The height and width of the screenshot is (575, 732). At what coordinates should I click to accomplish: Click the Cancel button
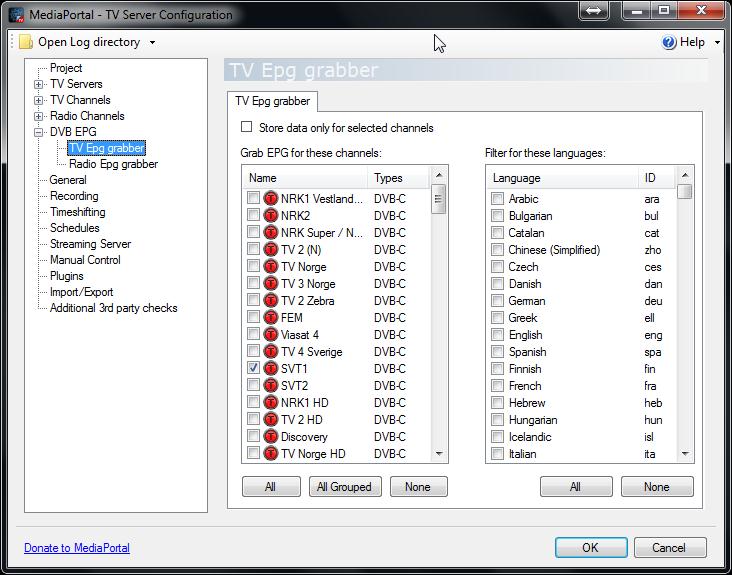670,547
